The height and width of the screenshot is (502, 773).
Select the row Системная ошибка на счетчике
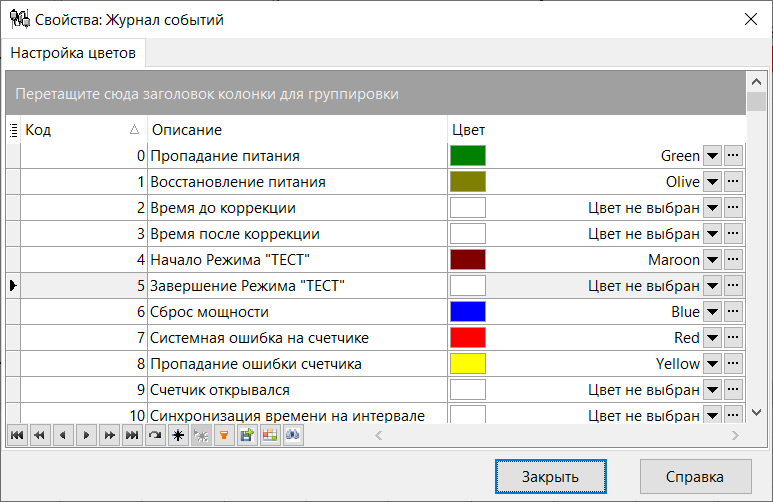point(376,338)
